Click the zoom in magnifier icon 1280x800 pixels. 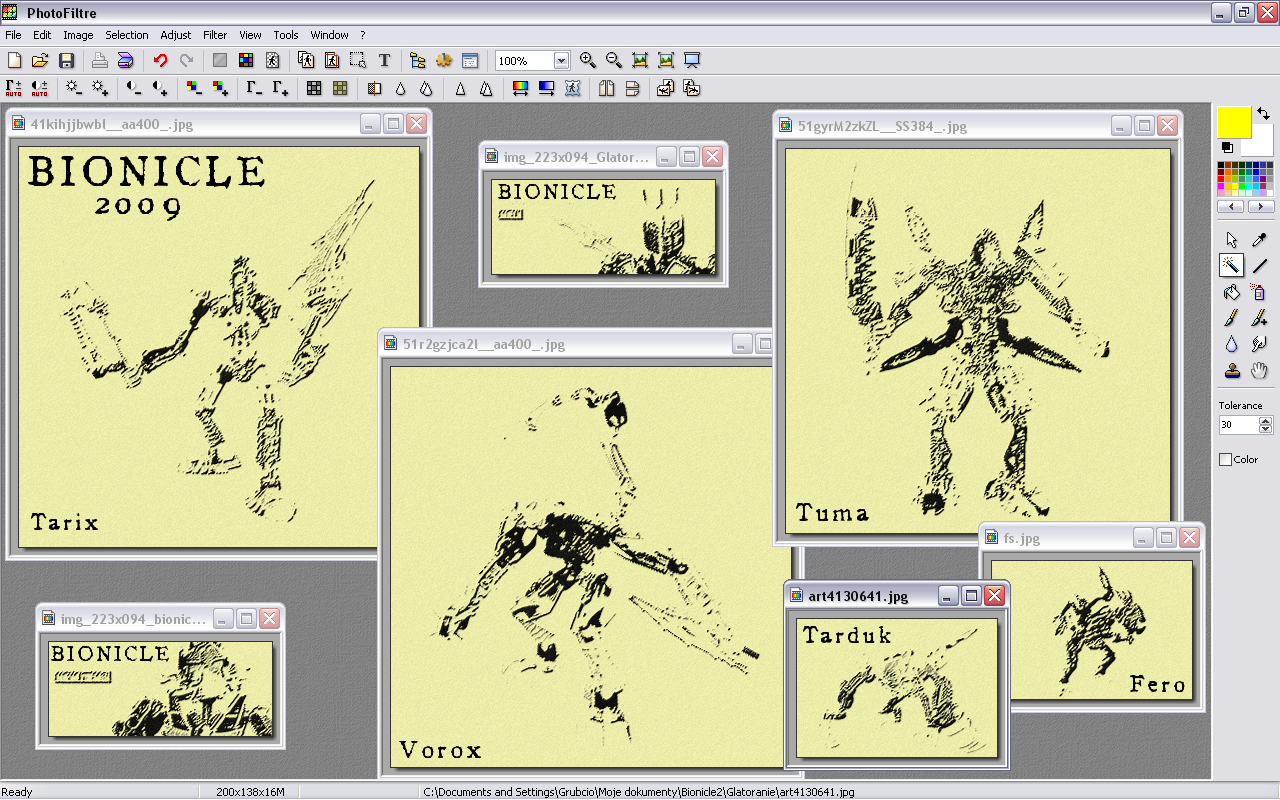[x=588, y=61]
